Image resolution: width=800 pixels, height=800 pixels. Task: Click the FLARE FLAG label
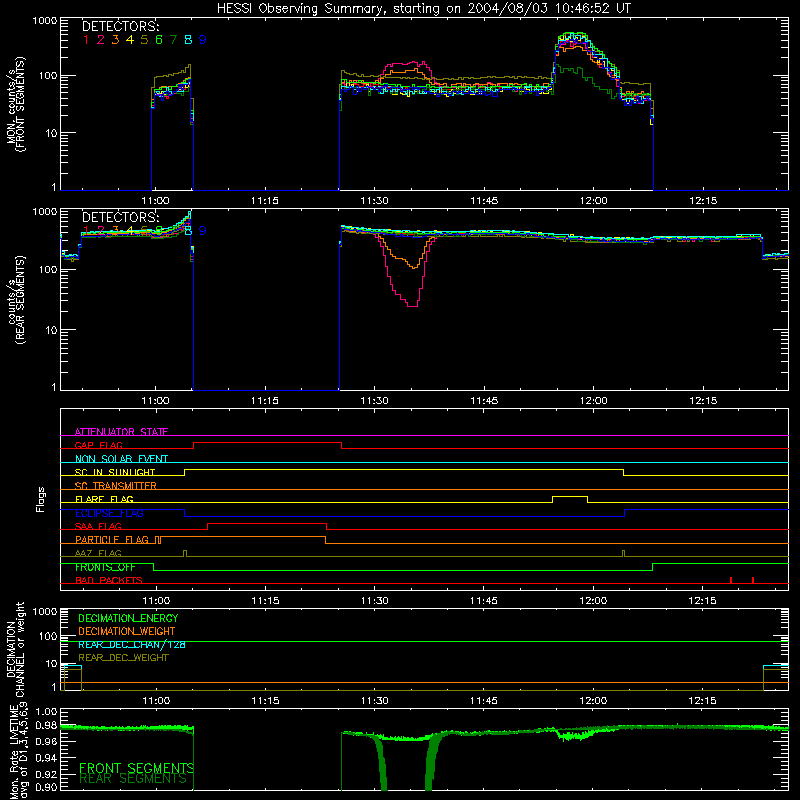click(x=104, y=499)
